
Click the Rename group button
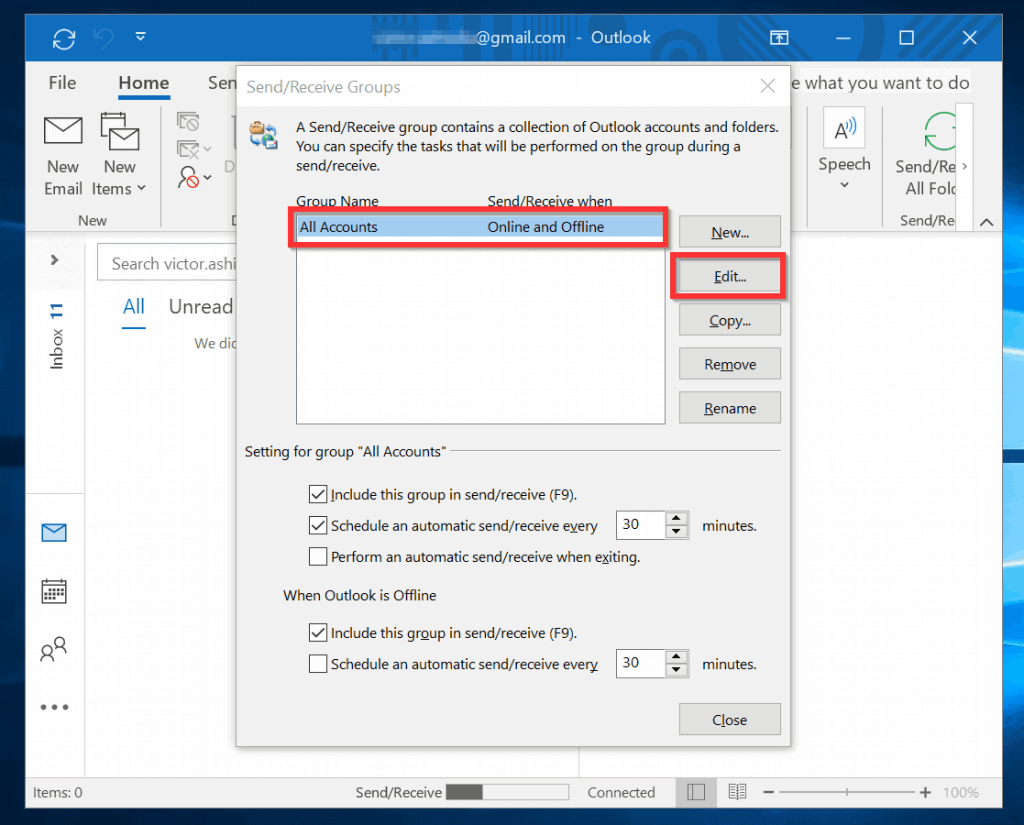tap(729, 408)
